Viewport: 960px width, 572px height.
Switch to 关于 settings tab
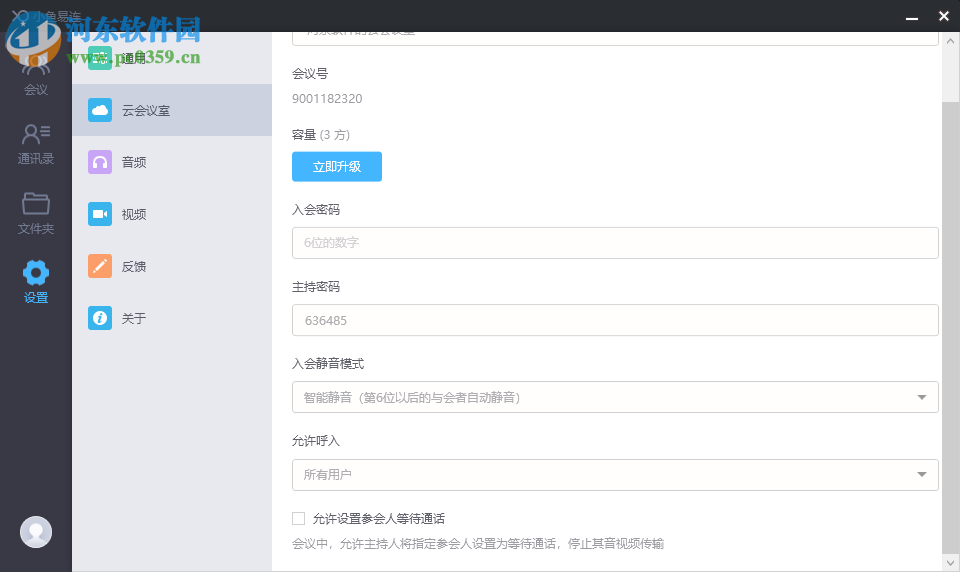[x=172, y=318]
